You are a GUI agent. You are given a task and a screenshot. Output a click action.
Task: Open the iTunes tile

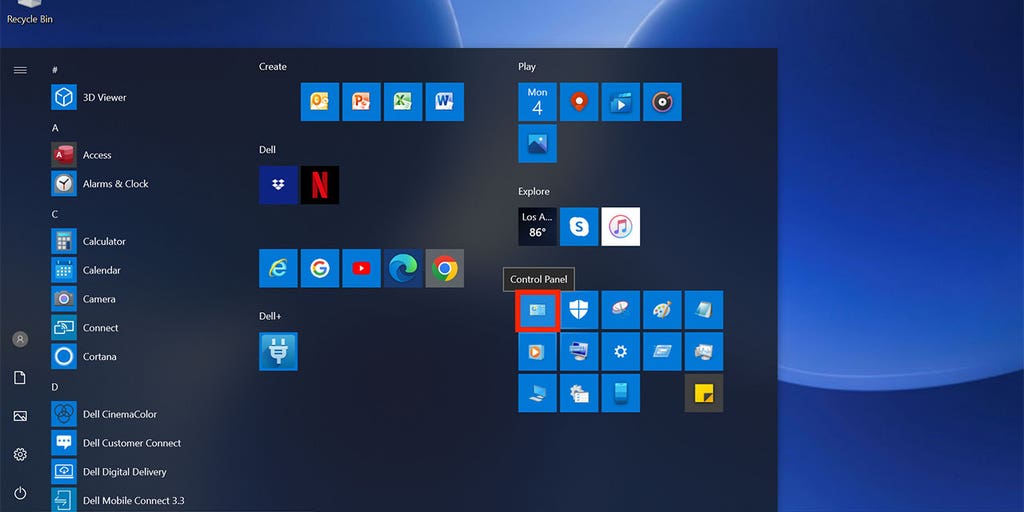coord(620,227)
